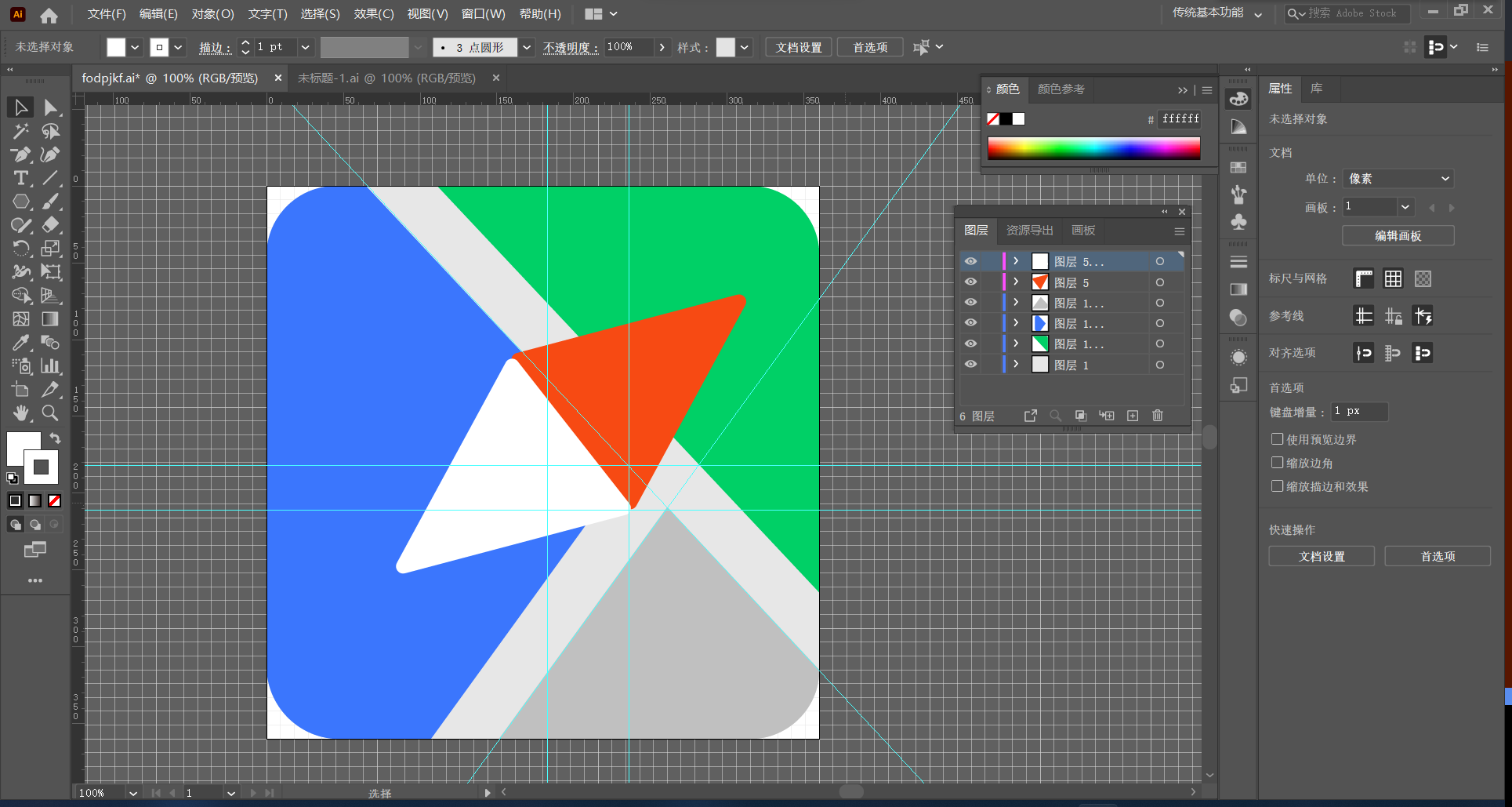The height and width of the screenshot is (807, 1512).
Task: Expand the top 图层 5... layer
Action: 1016,261
